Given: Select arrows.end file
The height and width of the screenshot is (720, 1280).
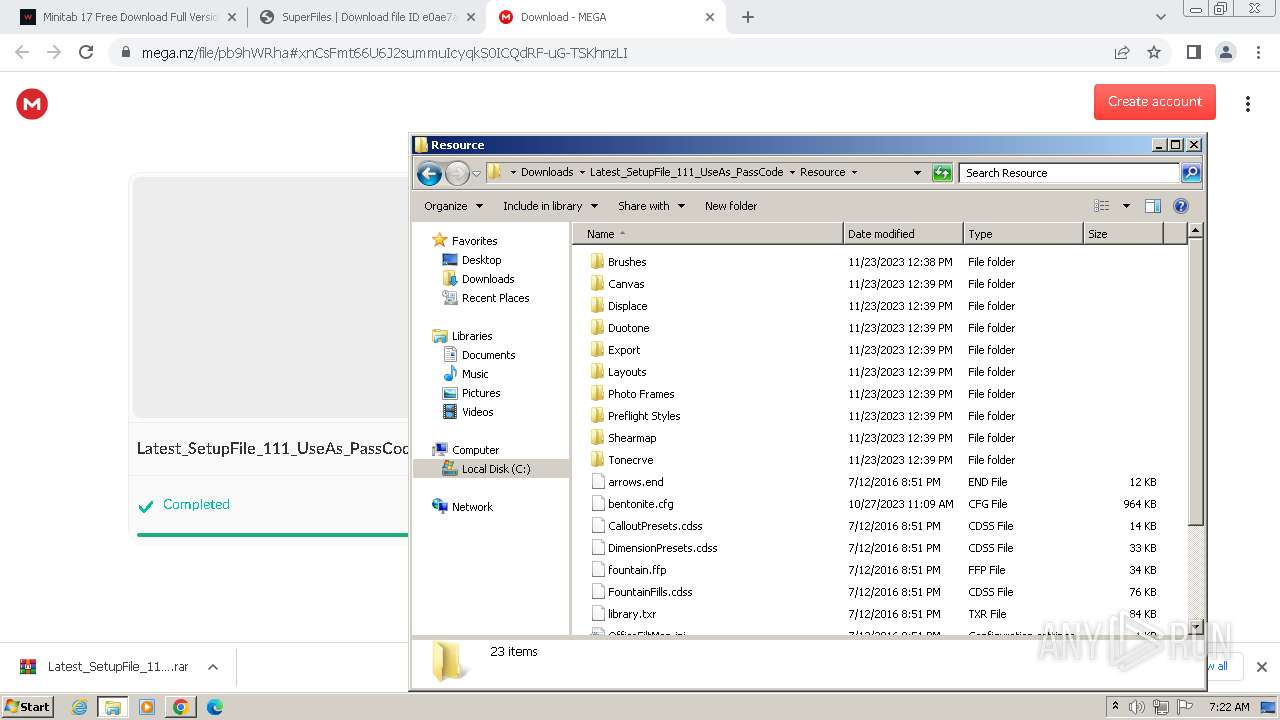Looking at the screenshot, I should pos(635,482).
